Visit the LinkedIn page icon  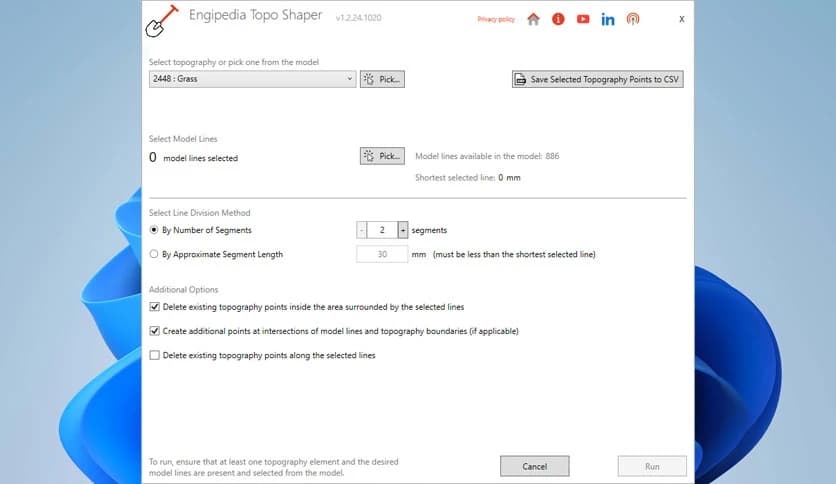click(x=608, y=19)
